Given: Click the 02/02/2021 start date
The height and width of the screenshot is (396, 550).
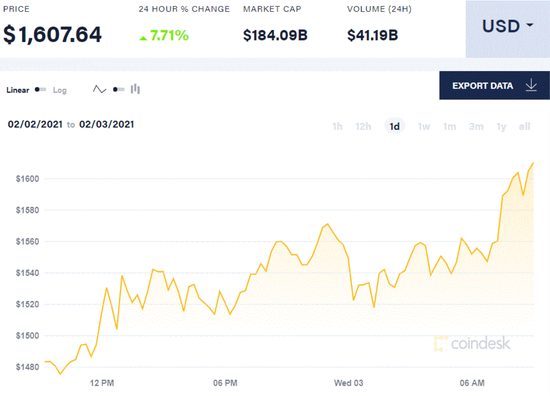Looking at the screenshot, I should coord(35,124).
